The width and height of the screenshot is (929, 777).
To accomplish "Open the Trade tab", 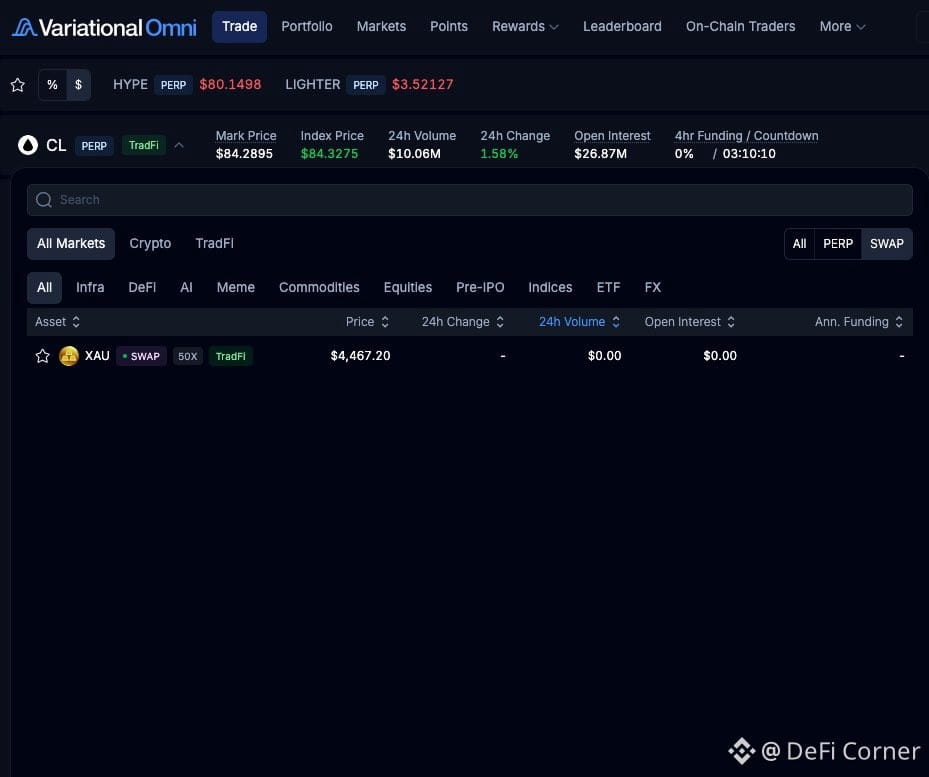I will click(239, 27).
